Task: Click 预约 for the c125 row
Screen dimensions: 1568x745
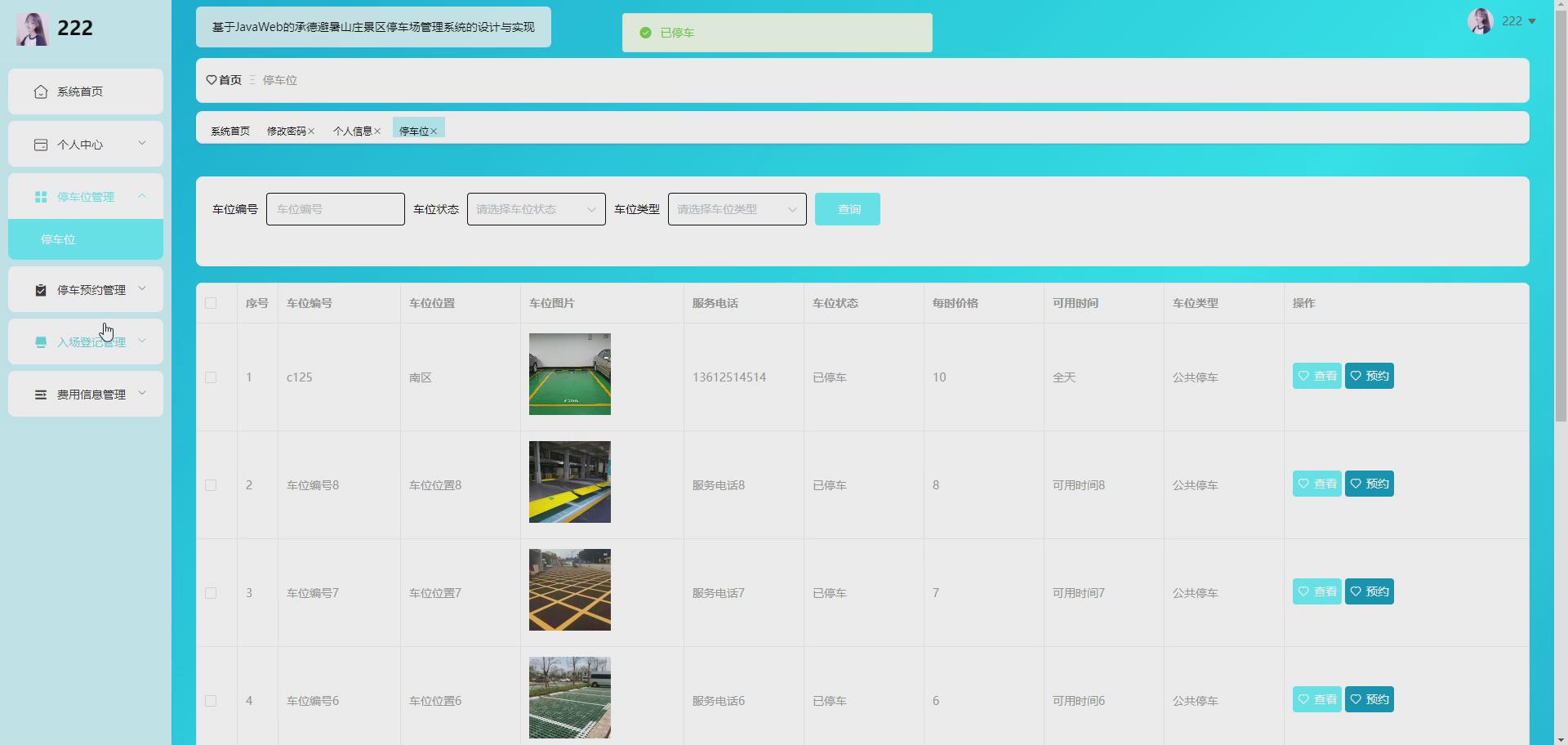Action: click(x=1370, y=376)
